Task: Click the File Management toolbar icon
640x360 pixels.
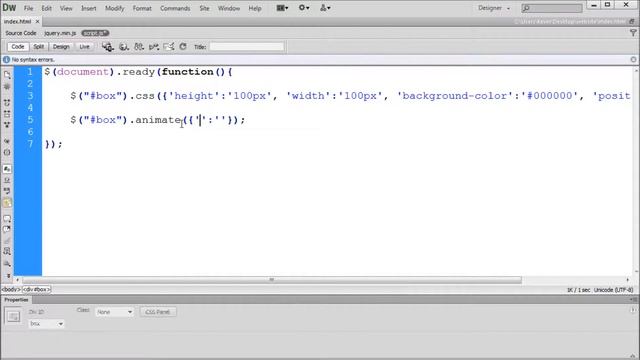Action: [139, 47]
